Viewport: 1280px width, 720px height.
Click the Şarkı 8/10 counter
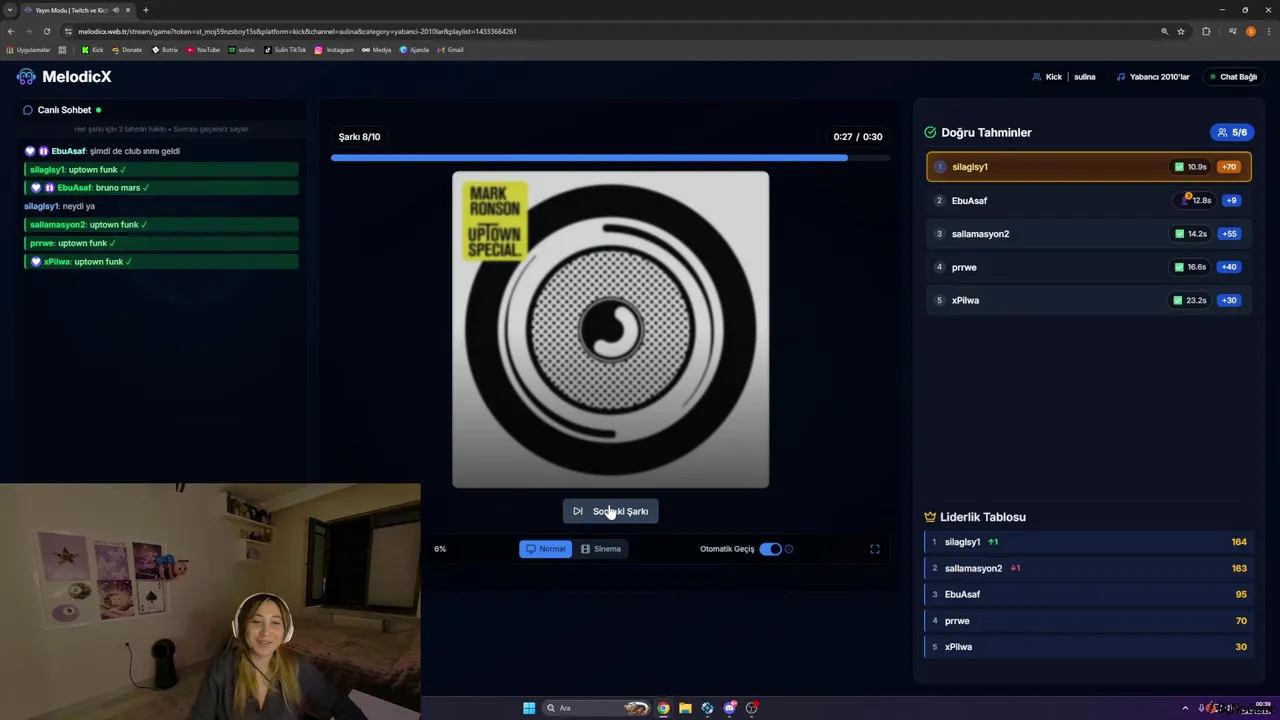tap(359, 137)
